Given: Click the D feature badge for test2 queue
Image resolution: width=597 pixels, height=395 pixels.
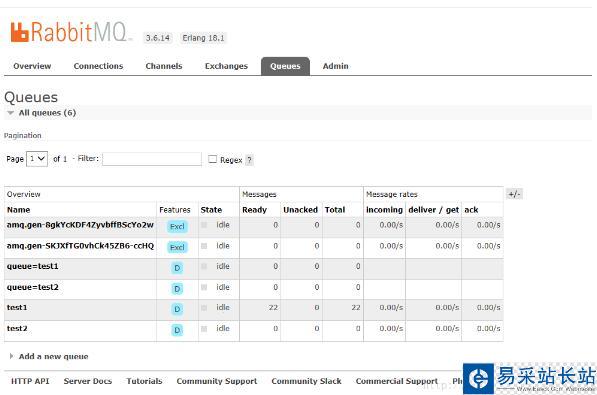Looking at the screenshot, I should click(177, 330).
